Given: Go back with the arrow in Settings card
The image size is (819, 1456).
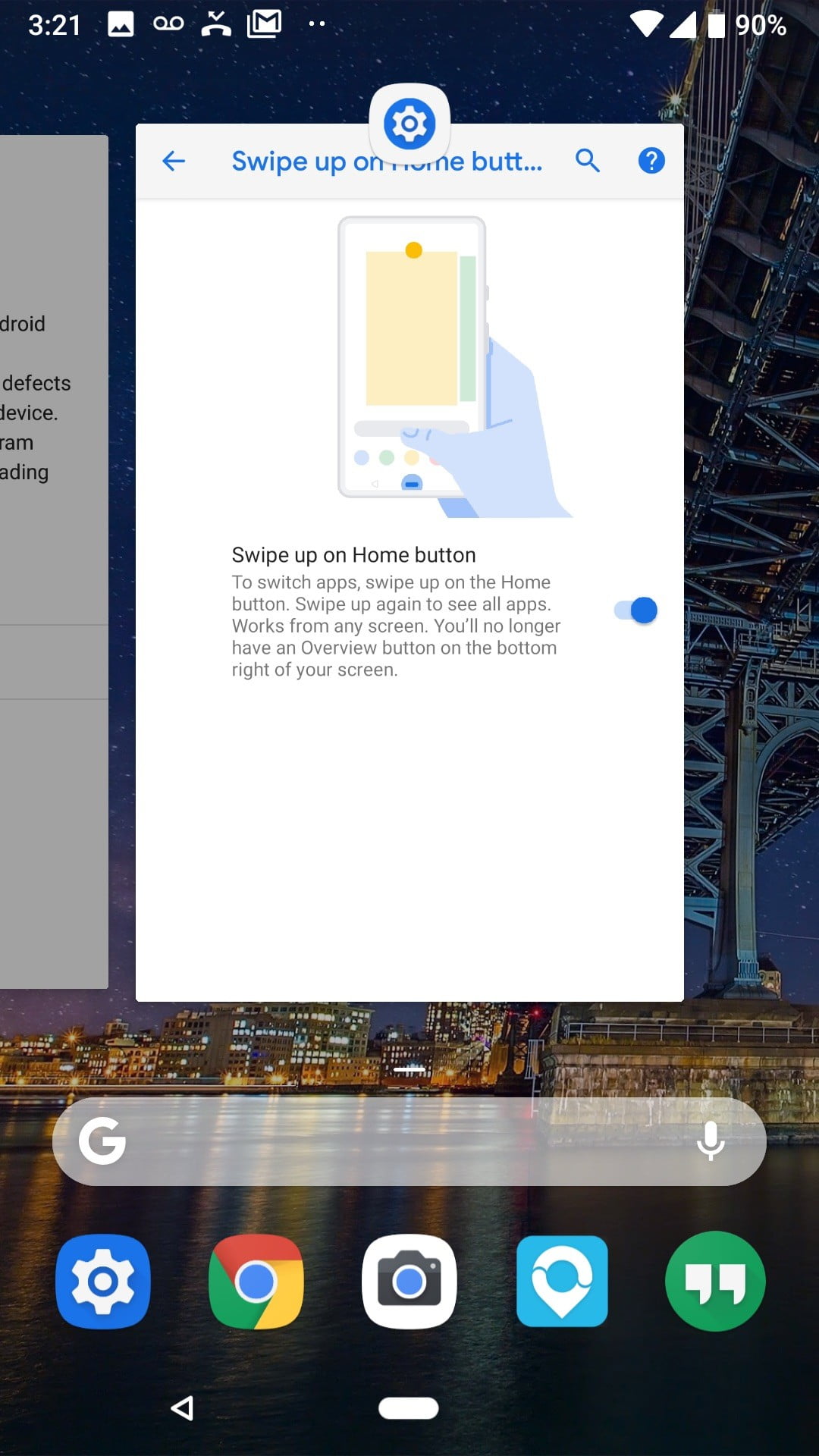Looking at the screenshot, I should coord(174,161).
